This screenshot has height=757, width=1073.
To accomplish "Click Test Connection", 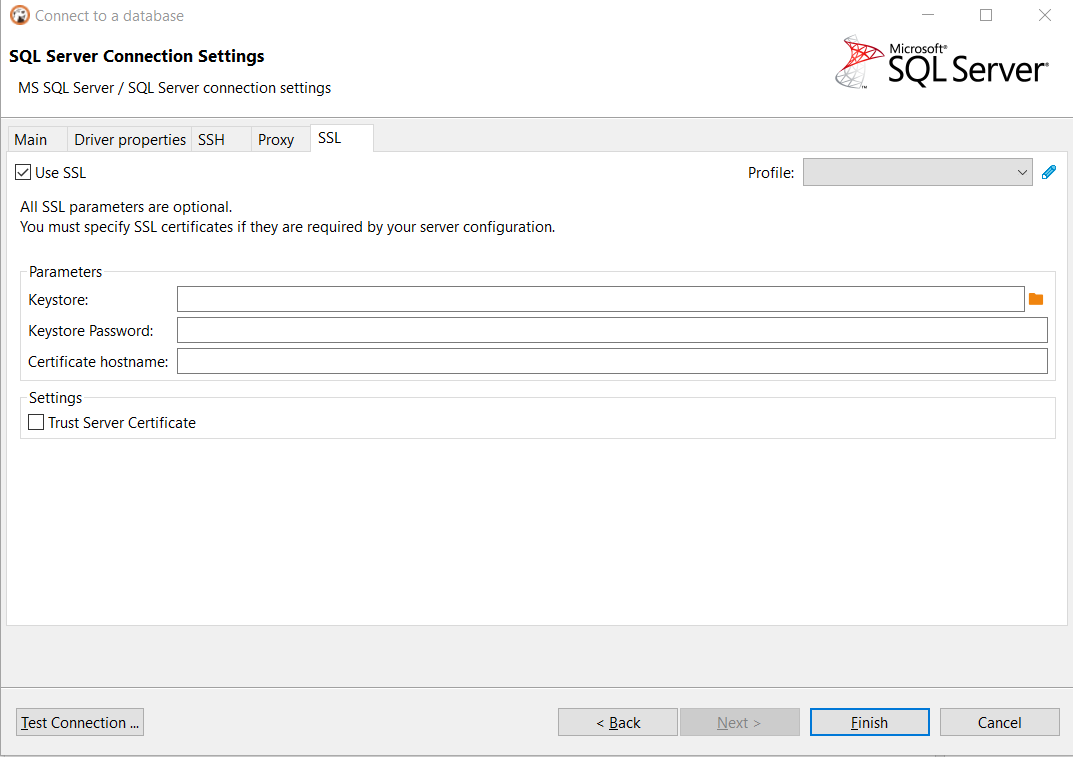I will click(x=79, y=721).
